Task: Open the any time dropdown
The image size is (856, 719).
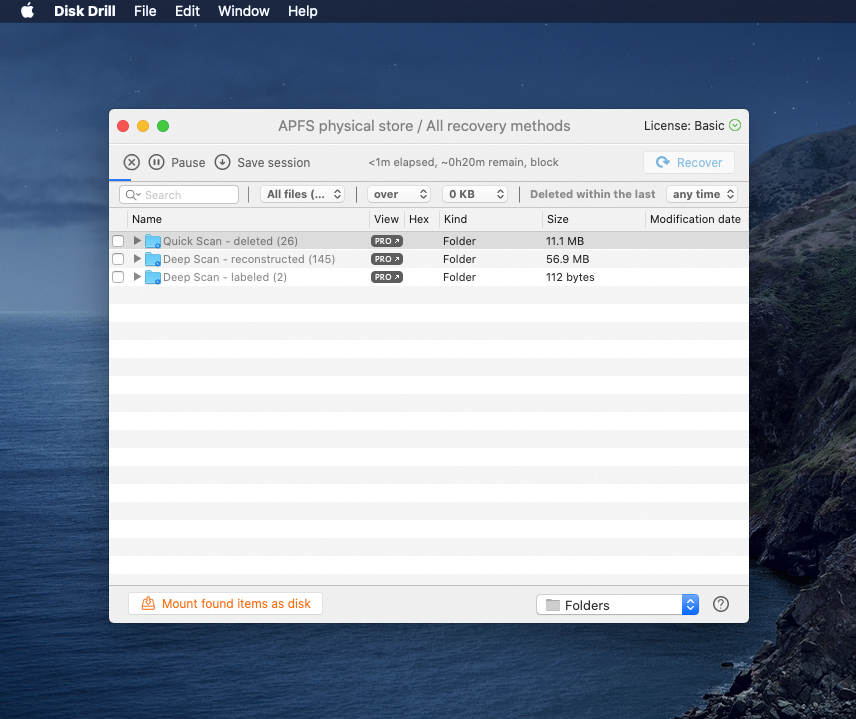Action: (702, 194)
